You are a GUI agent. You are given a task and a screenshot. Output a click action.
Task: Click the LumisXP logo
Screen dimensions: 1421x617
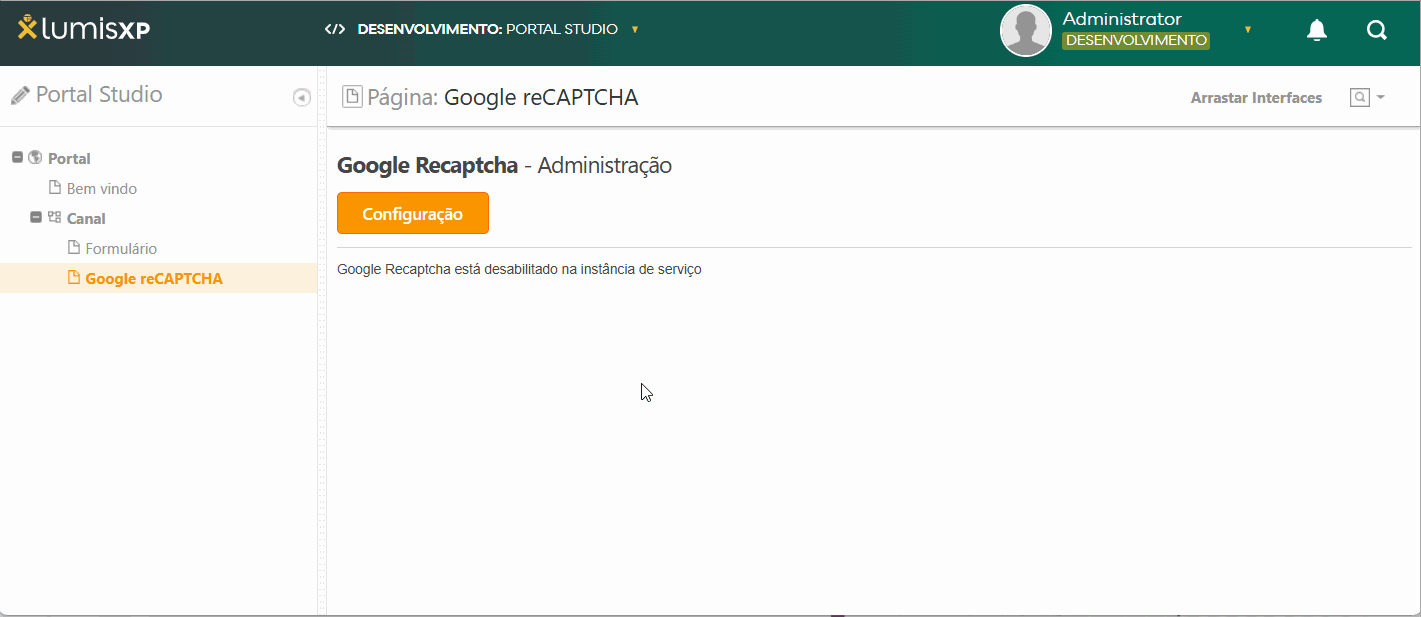84,28
